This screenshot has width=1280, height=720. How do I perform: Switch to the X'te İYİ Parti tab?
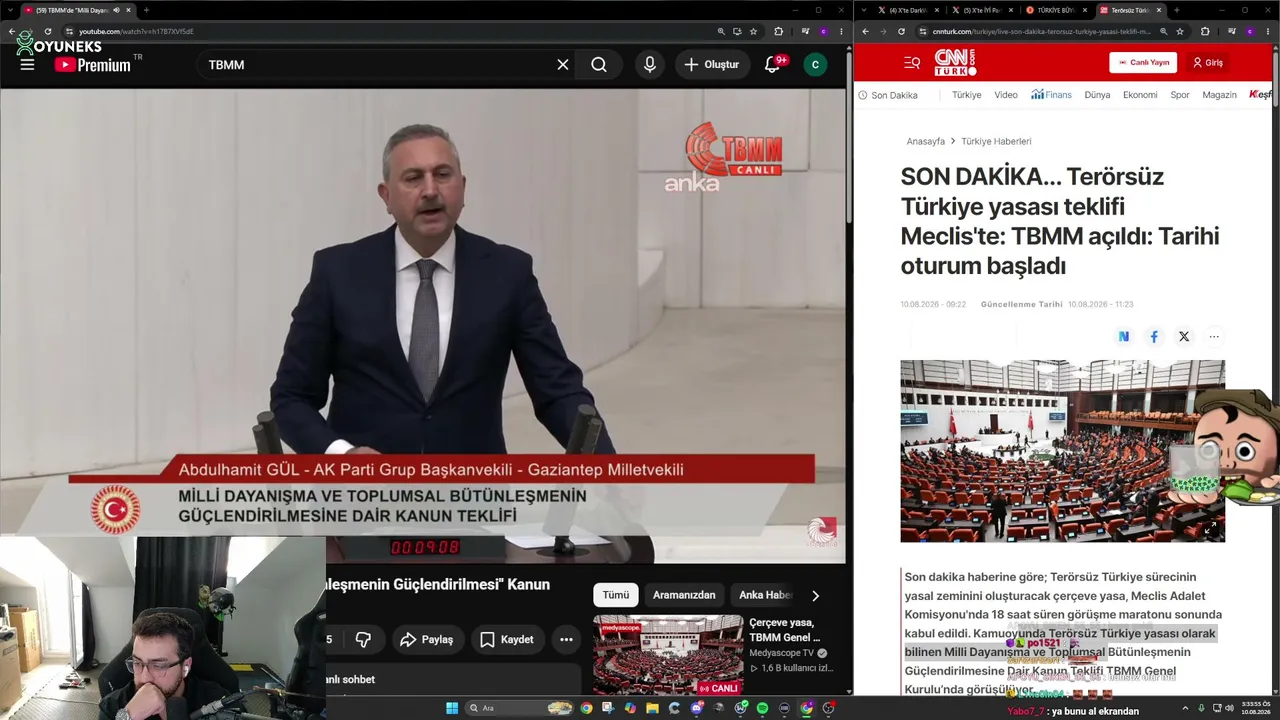coord(981,10)
